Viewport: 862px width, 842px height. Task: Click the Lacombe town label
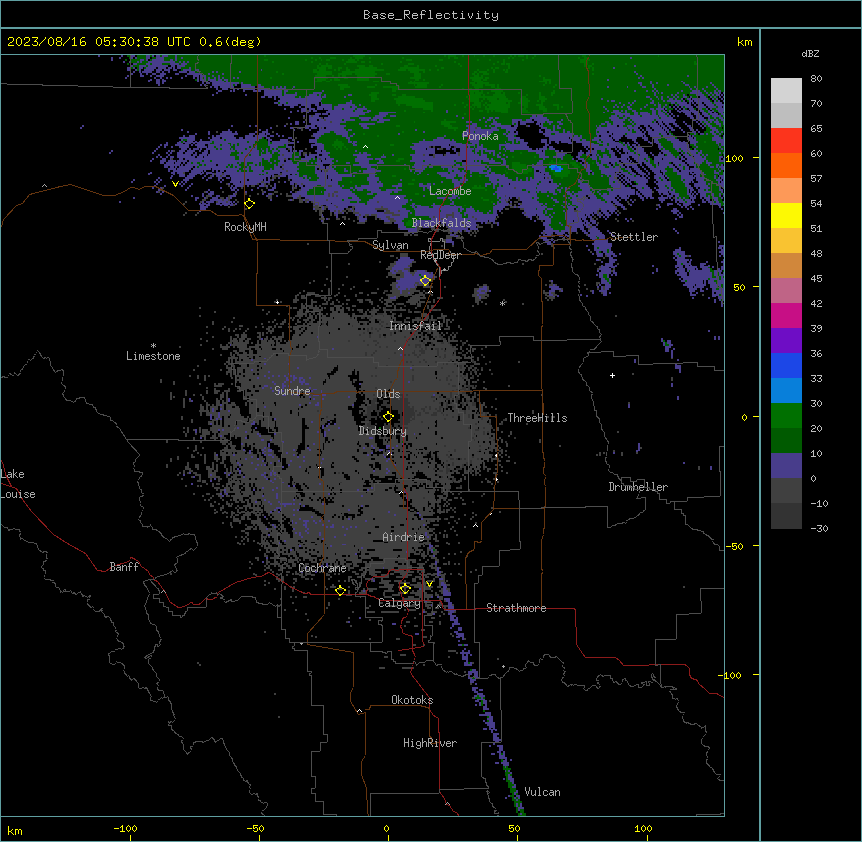point(450,191)
